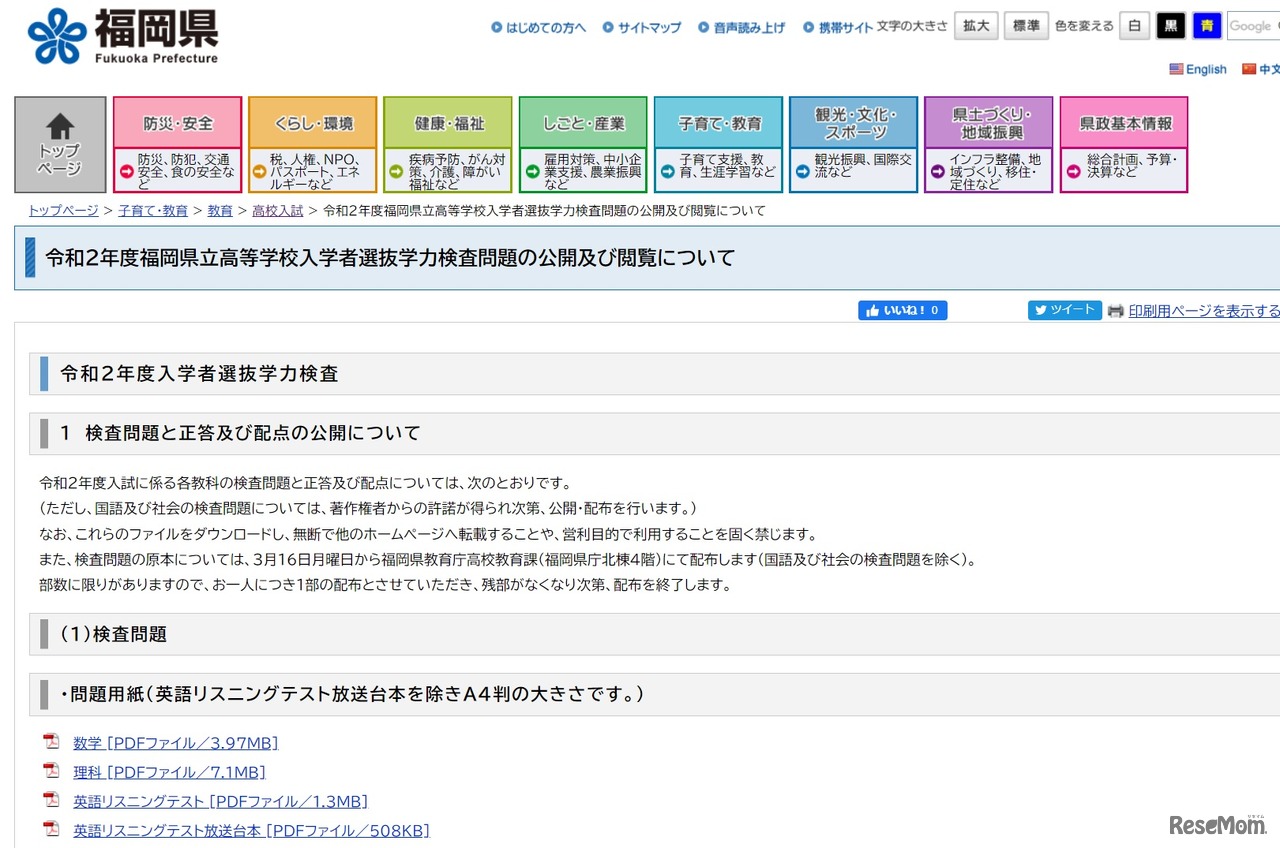Enable enlarged text with 拡大 button
Image resolution: width=1280 pixels, height=848 pixels.
click(x=976, y=26)
